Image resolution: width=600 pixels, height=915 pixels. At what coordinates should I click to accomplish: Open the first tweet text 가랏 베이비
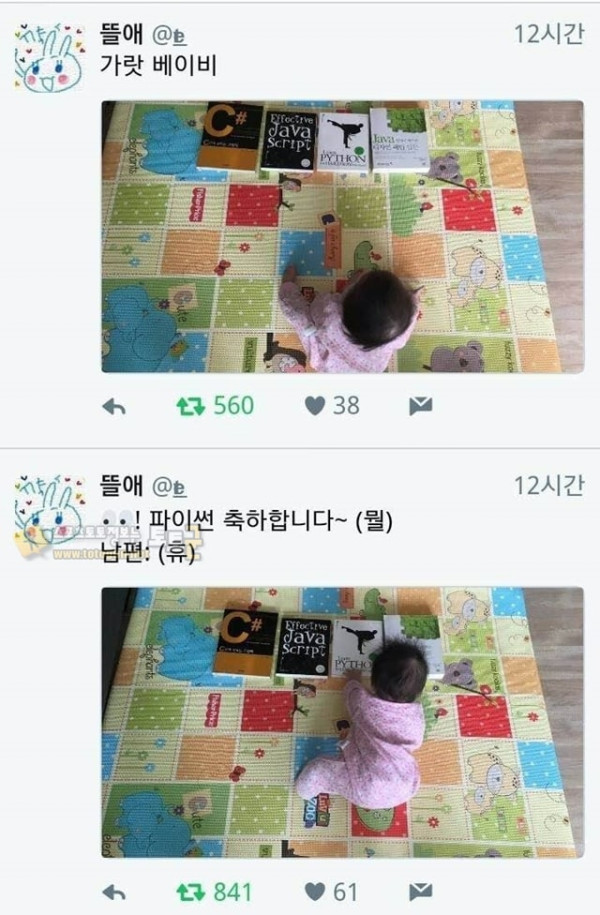click(159, 65)
